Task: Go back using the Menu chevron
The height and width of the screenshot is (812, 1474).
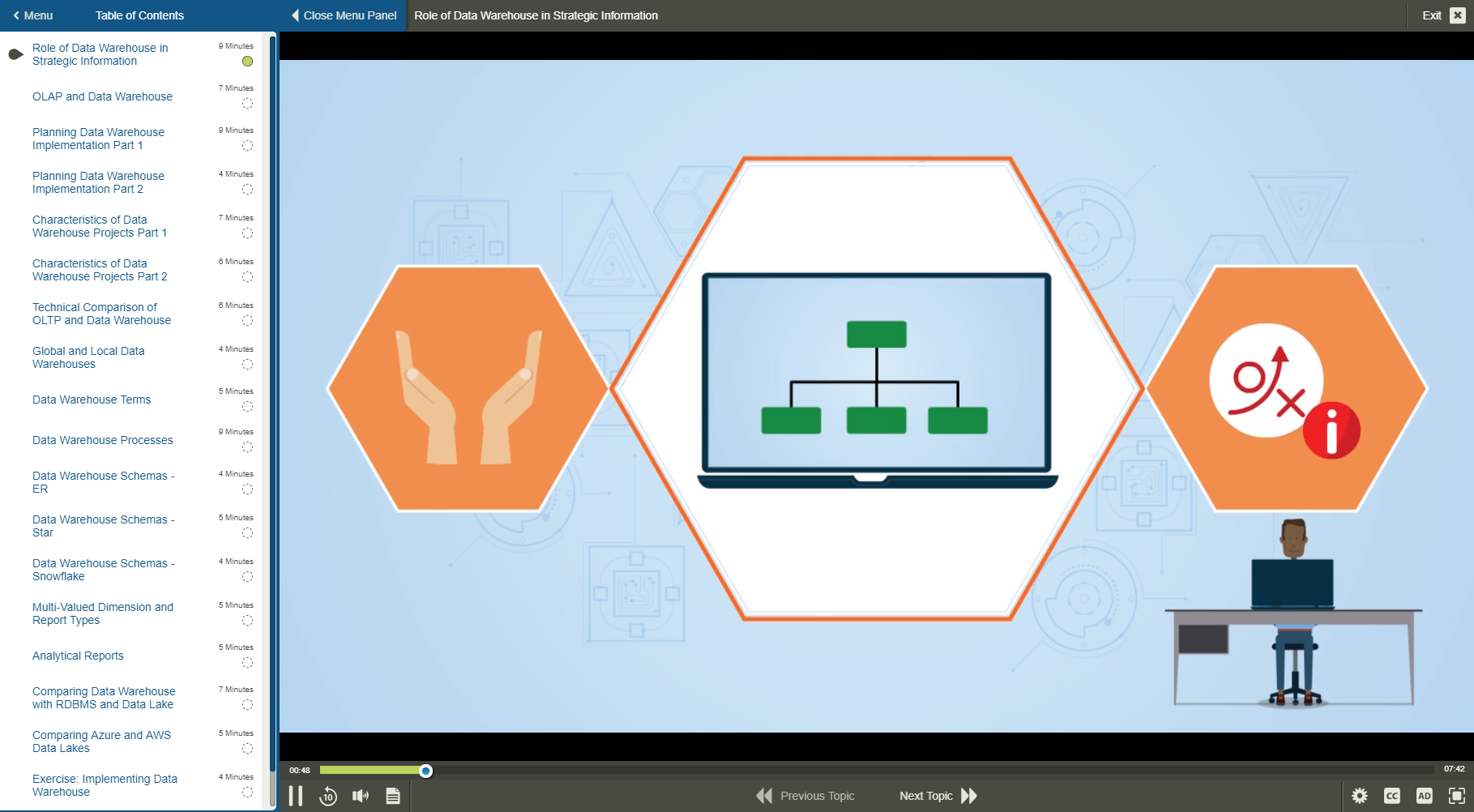Action: click(x=32, y=15)
